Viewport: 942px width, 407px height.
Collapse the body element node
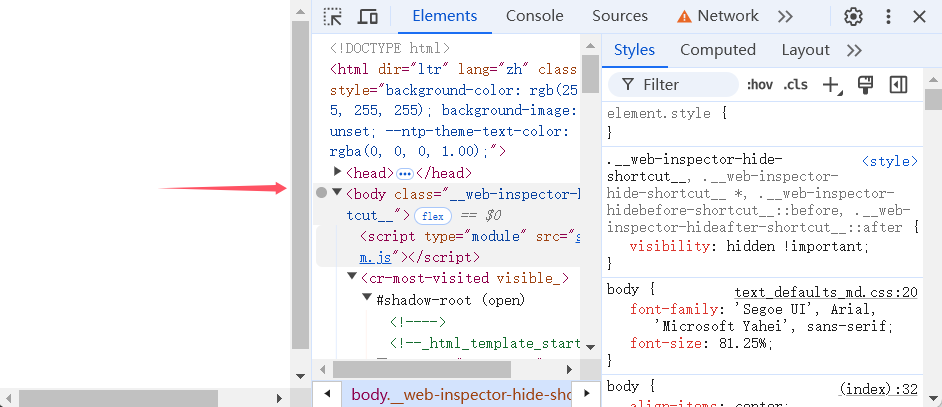pyautogui.click(x=338, y=193)
